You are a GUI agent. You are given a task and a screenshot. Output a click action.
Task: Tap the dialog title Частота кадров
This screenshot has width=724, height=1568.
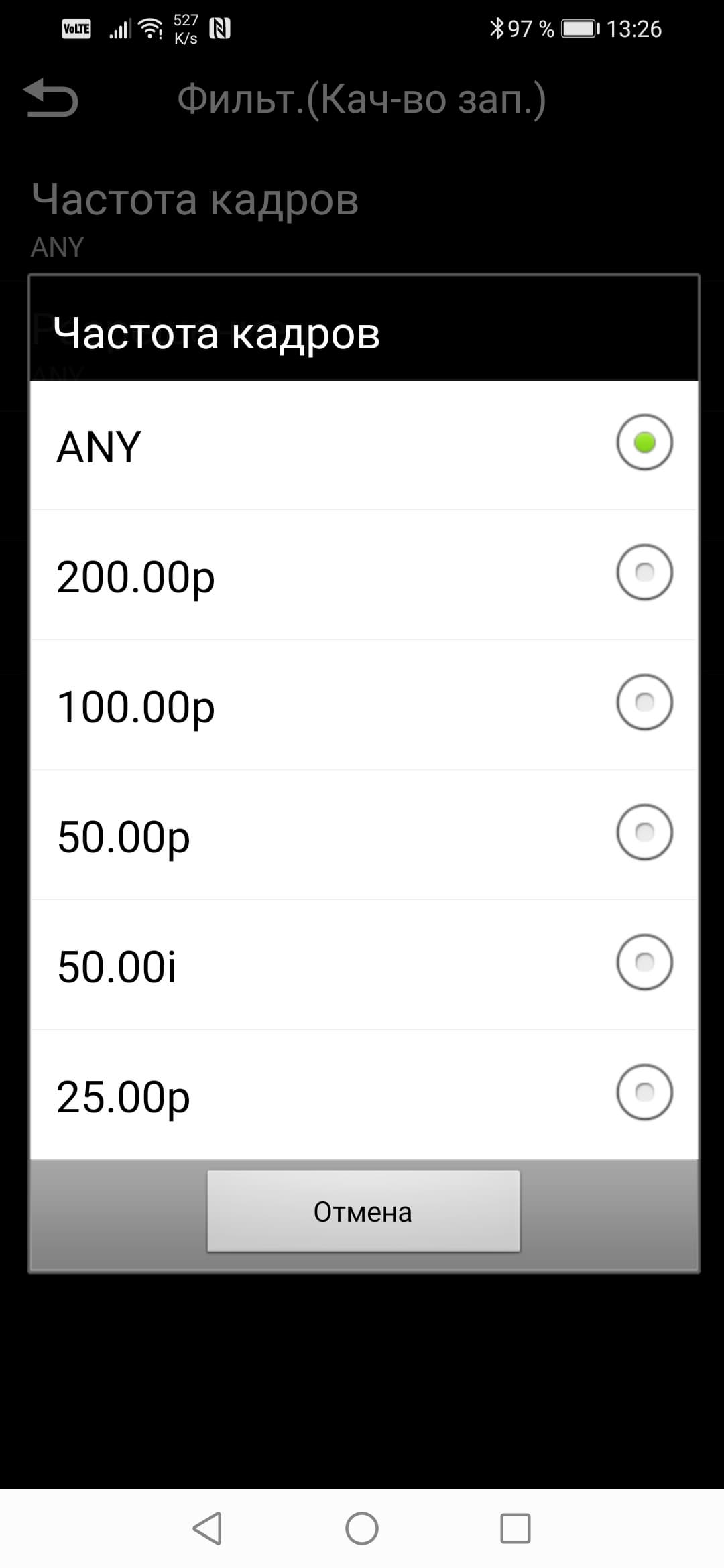tap(217, 333)
